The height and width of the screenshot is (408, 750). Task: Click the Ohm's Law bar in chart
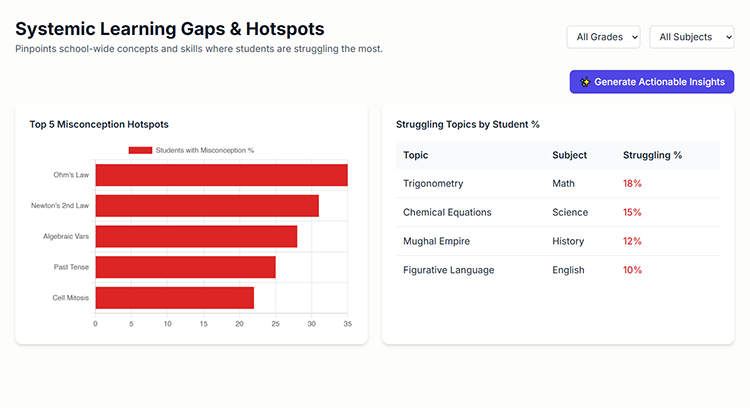click(221, 175)
